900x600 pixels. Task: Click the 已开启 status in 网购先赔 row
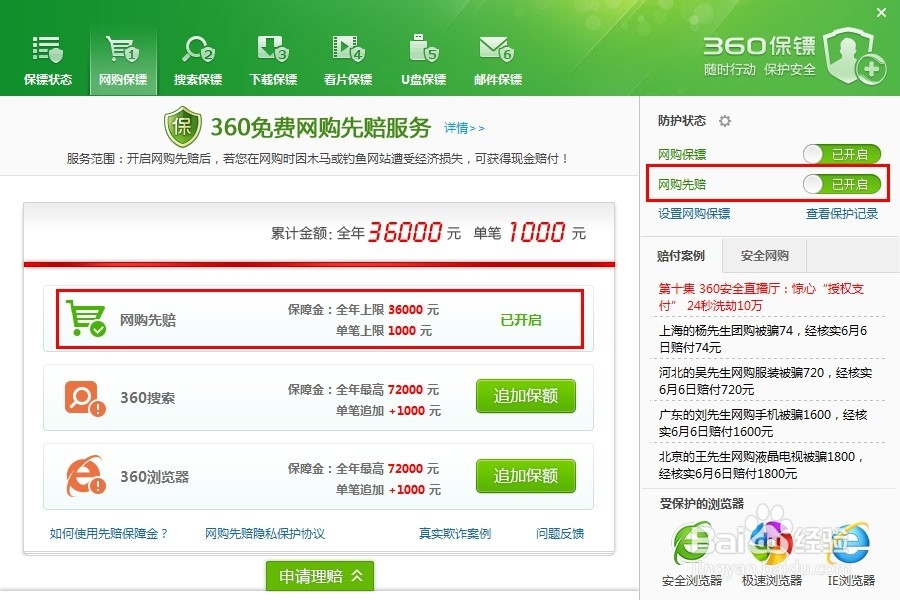(521, 320)
